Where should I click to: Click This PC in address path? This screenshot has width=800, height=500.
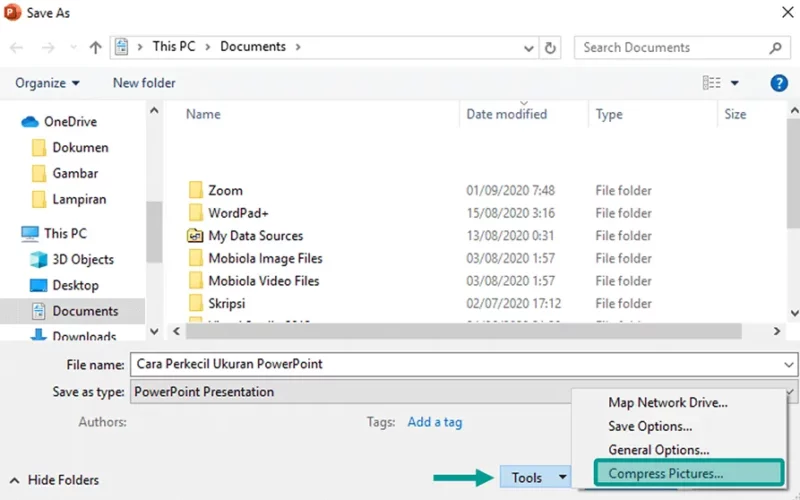pos(174,46)
